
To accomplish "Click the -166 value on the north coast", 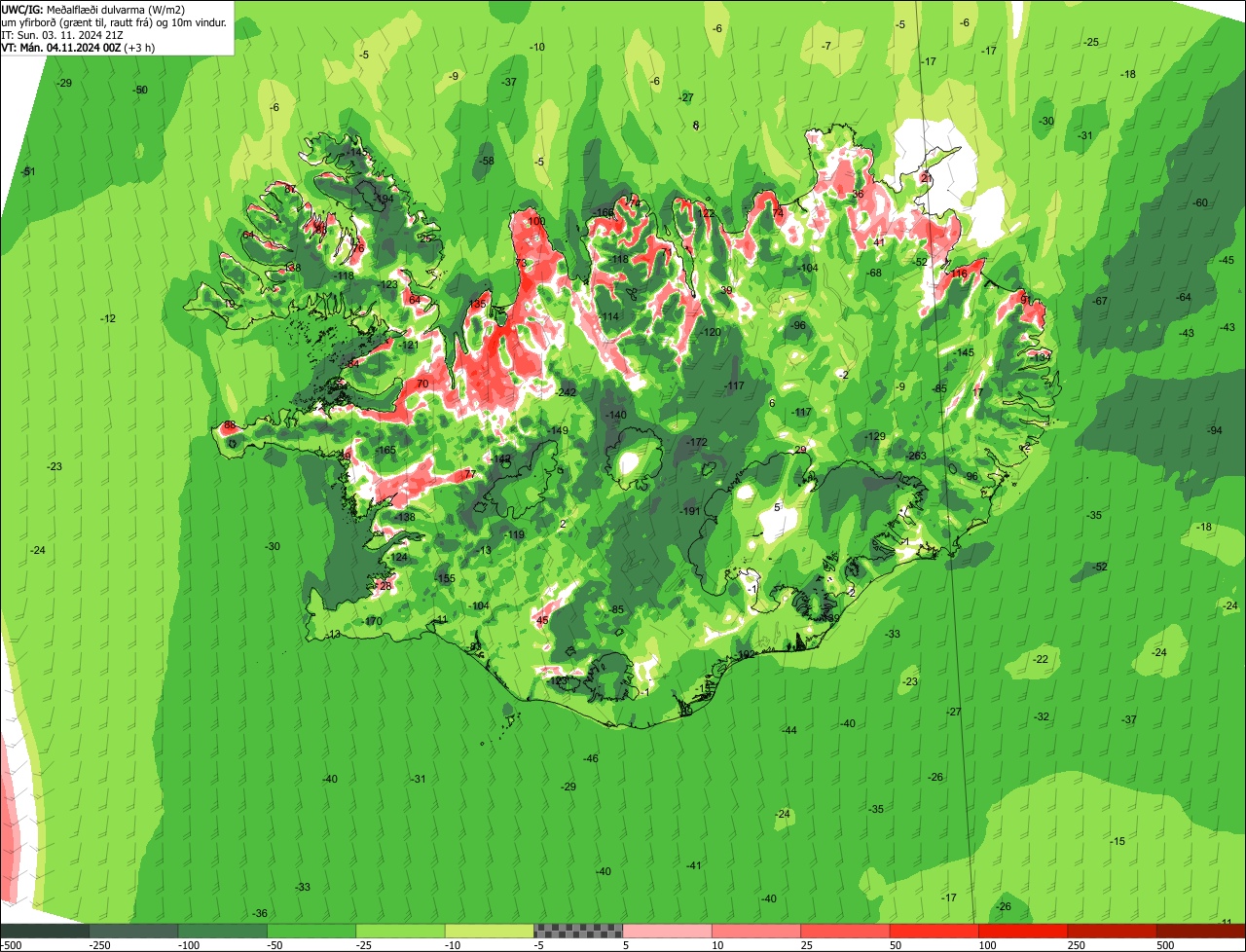I will (604, 212).
